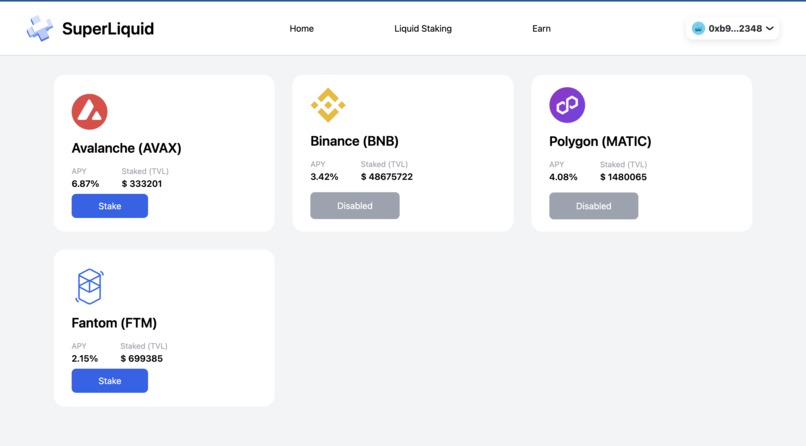This screenshot has height=446, width=806.
Task: Select the Fantom (FTM) title
Action: pos(114,323)
